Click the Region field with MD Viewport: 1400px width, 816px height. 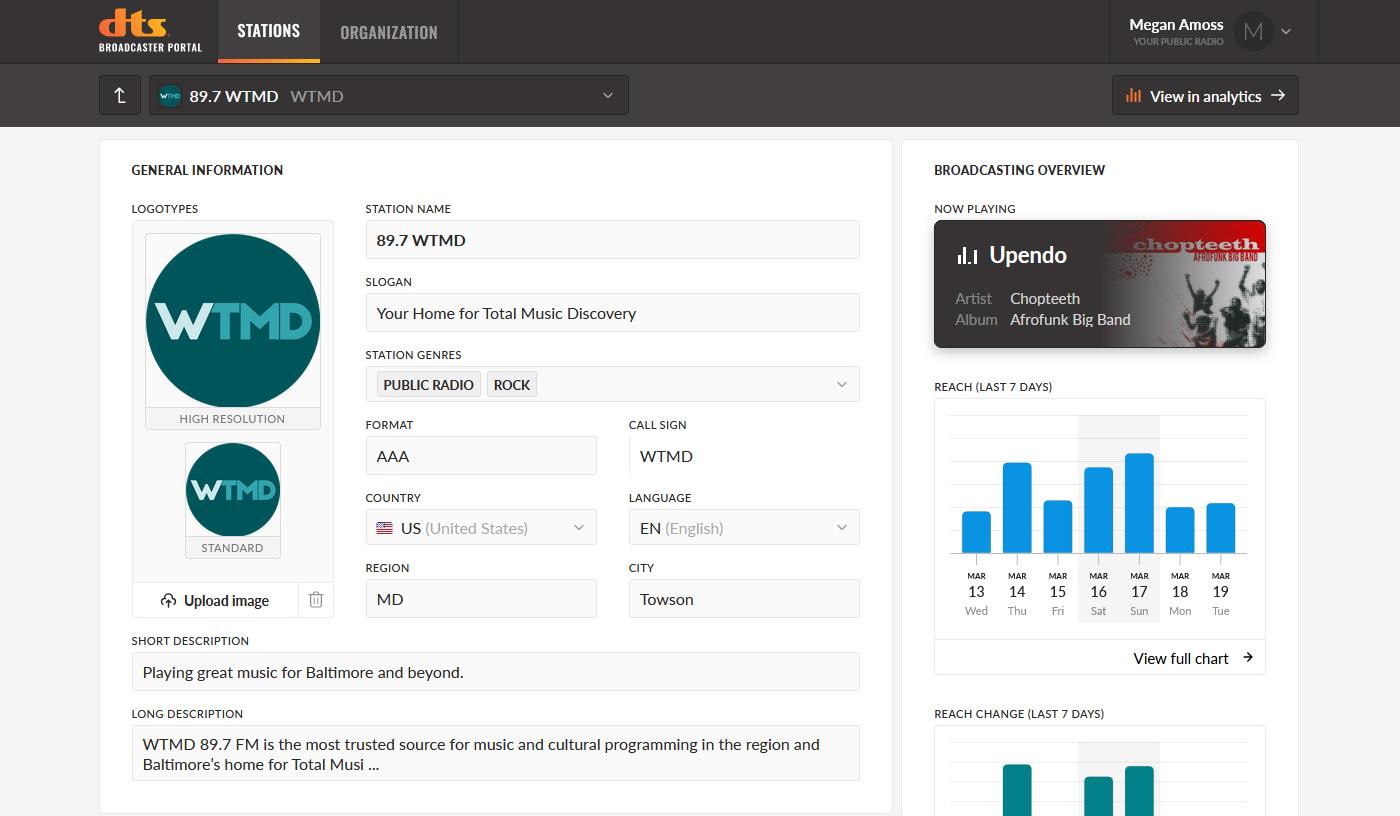pyautogui.click(x=481, y=599)
